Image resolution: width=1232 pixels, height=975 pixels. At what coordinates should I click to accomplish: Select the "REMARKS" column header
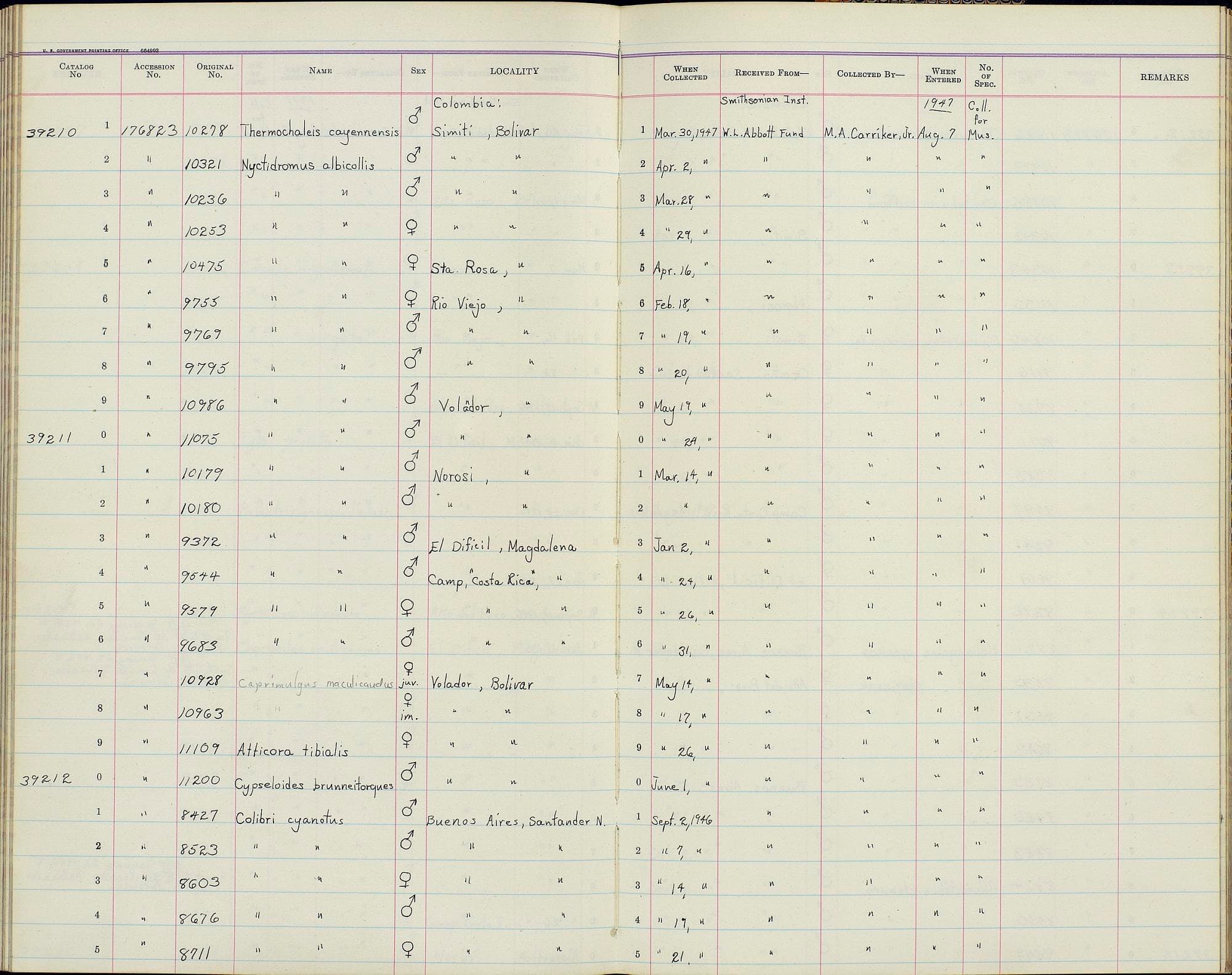pyautogui.click(x=1164, y=78)
